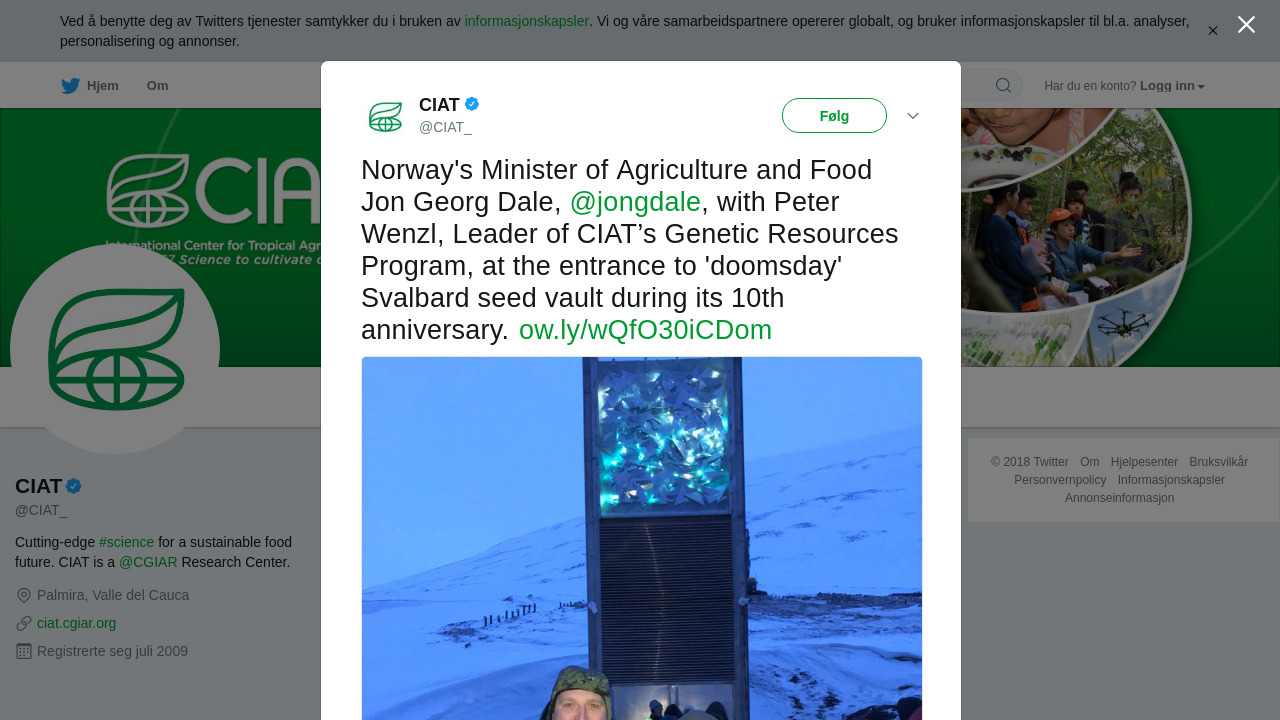Open the ow.ly/wQfO30iCDom link

point(645,330)
